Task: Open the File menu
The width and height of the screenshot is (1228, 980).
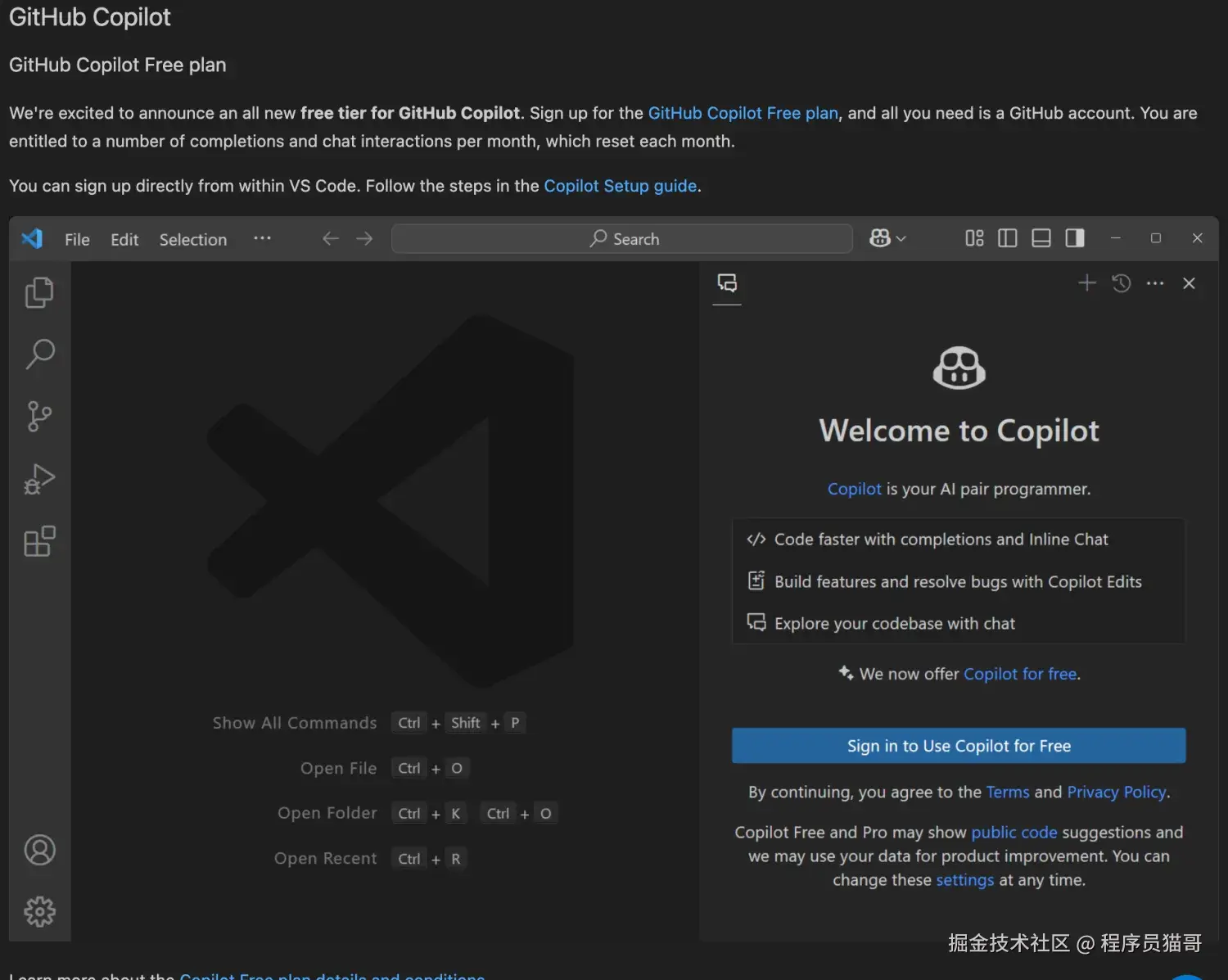Action: [x=77, y=239]
